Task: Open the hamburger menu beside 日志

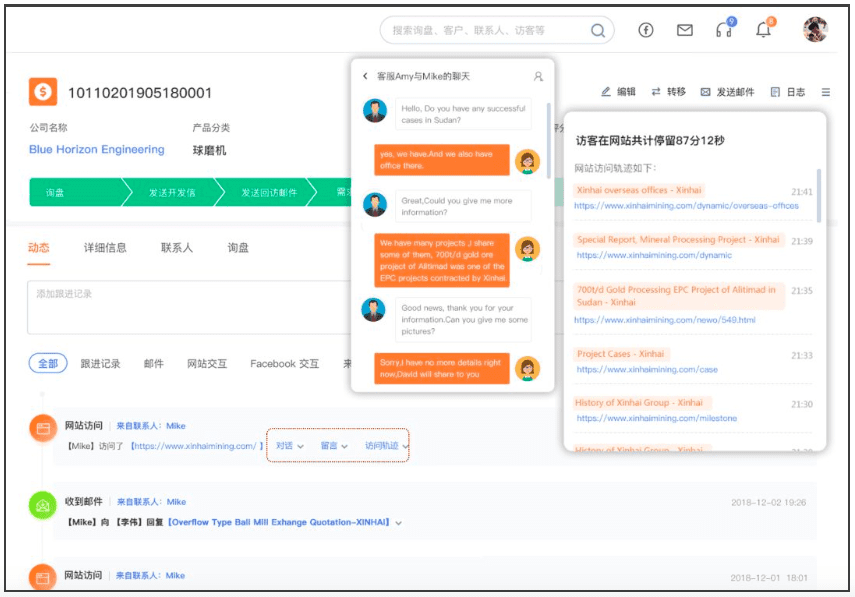Action: [x=826, y=92]
